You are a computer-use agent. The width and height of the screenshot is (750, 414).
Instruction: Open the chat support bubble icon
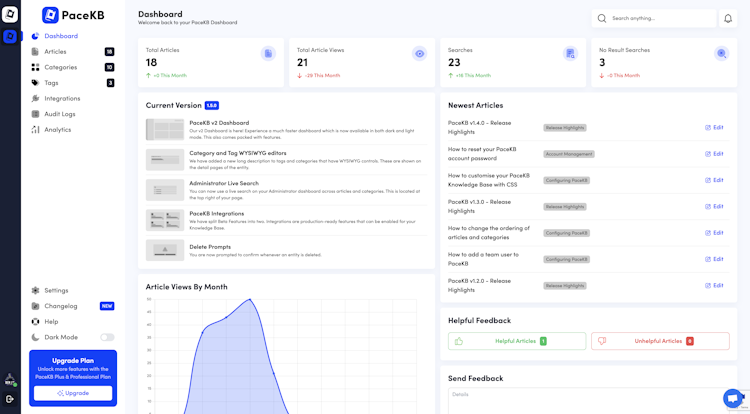point(732,398)
